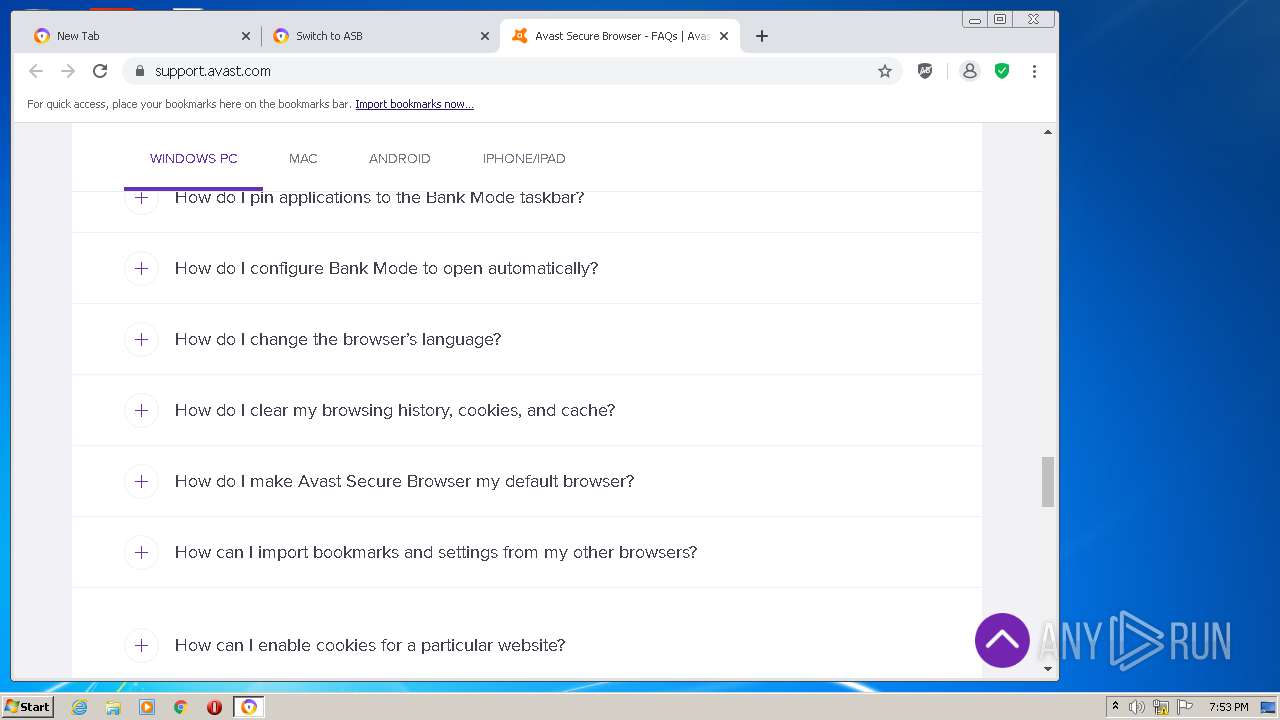This screenshot has width=1280, height=720.
Task: Click the page vertical scrollbar thumb
Action: 1048,482
